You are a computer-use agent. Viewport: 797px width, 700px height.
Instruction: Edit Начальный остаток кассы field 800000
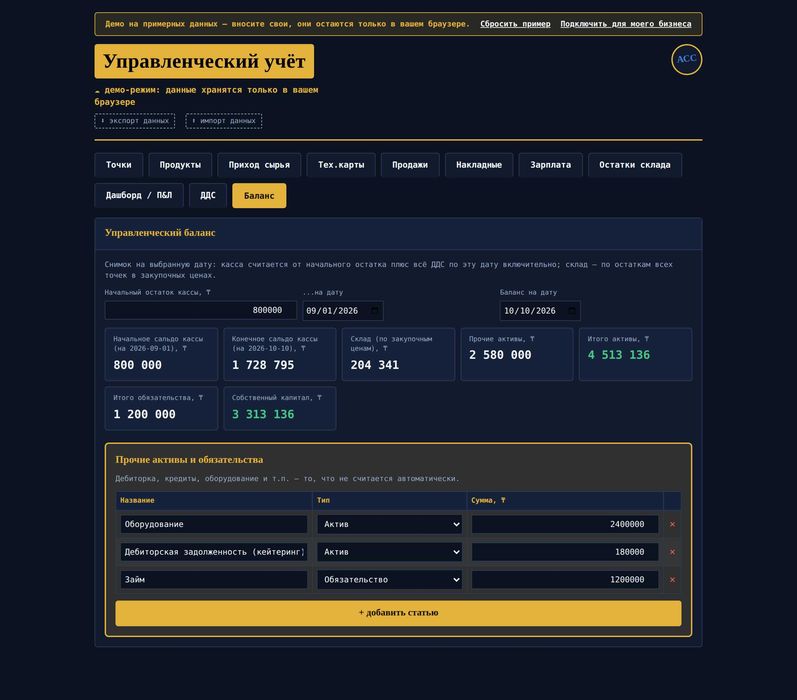200,310
